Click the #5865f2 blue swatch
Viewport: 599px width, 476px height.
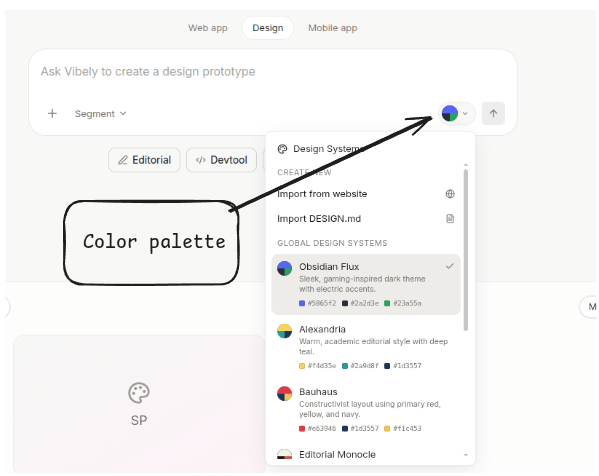pos(302,303)
